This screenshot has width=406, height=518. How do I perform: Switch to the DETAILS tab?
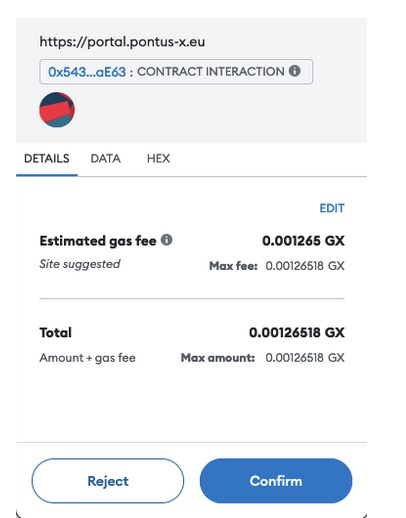(47, 158)
